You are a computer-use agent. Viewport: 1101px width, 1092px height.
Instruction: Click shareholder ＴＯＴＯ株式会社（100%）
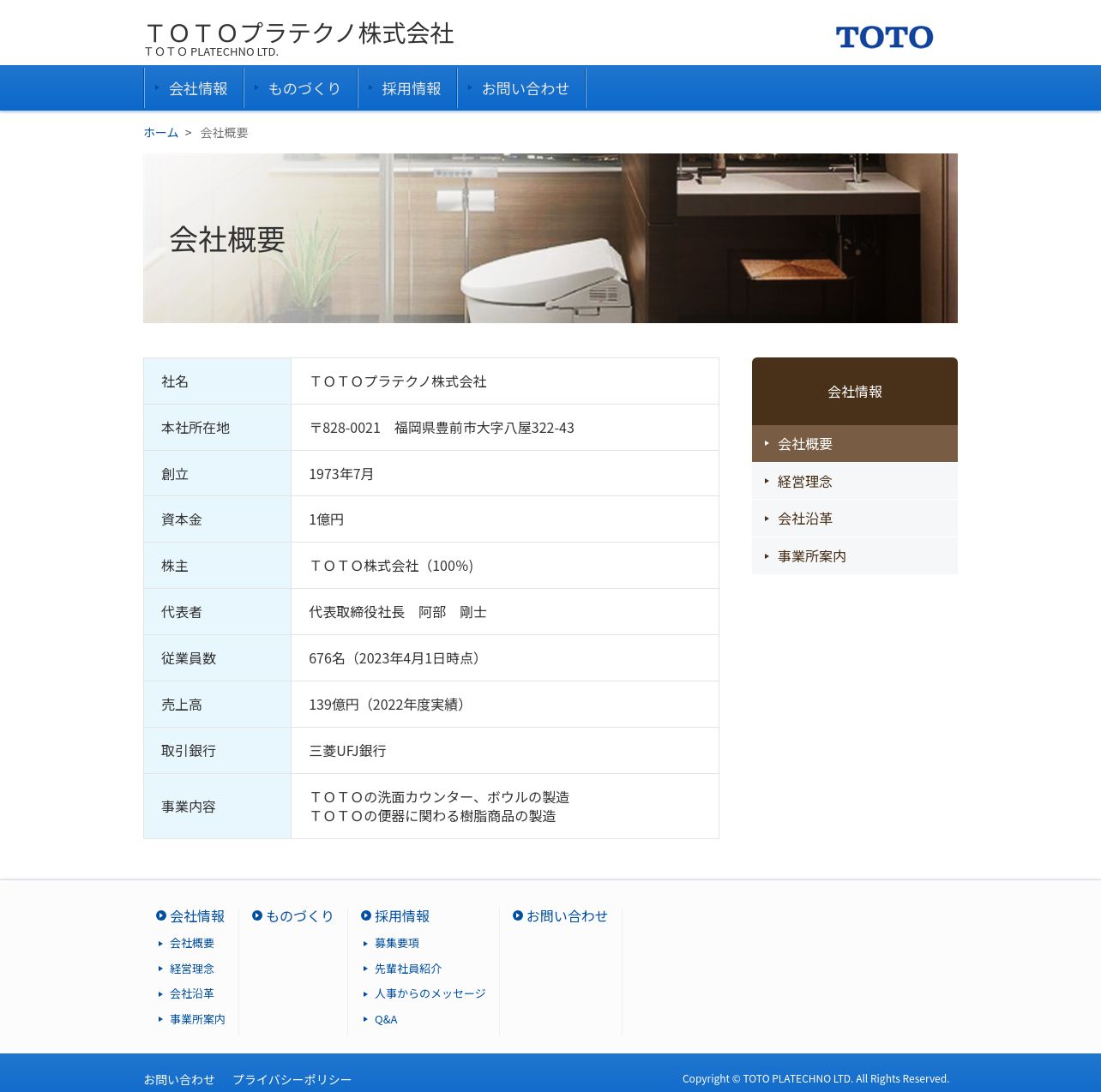391,566
